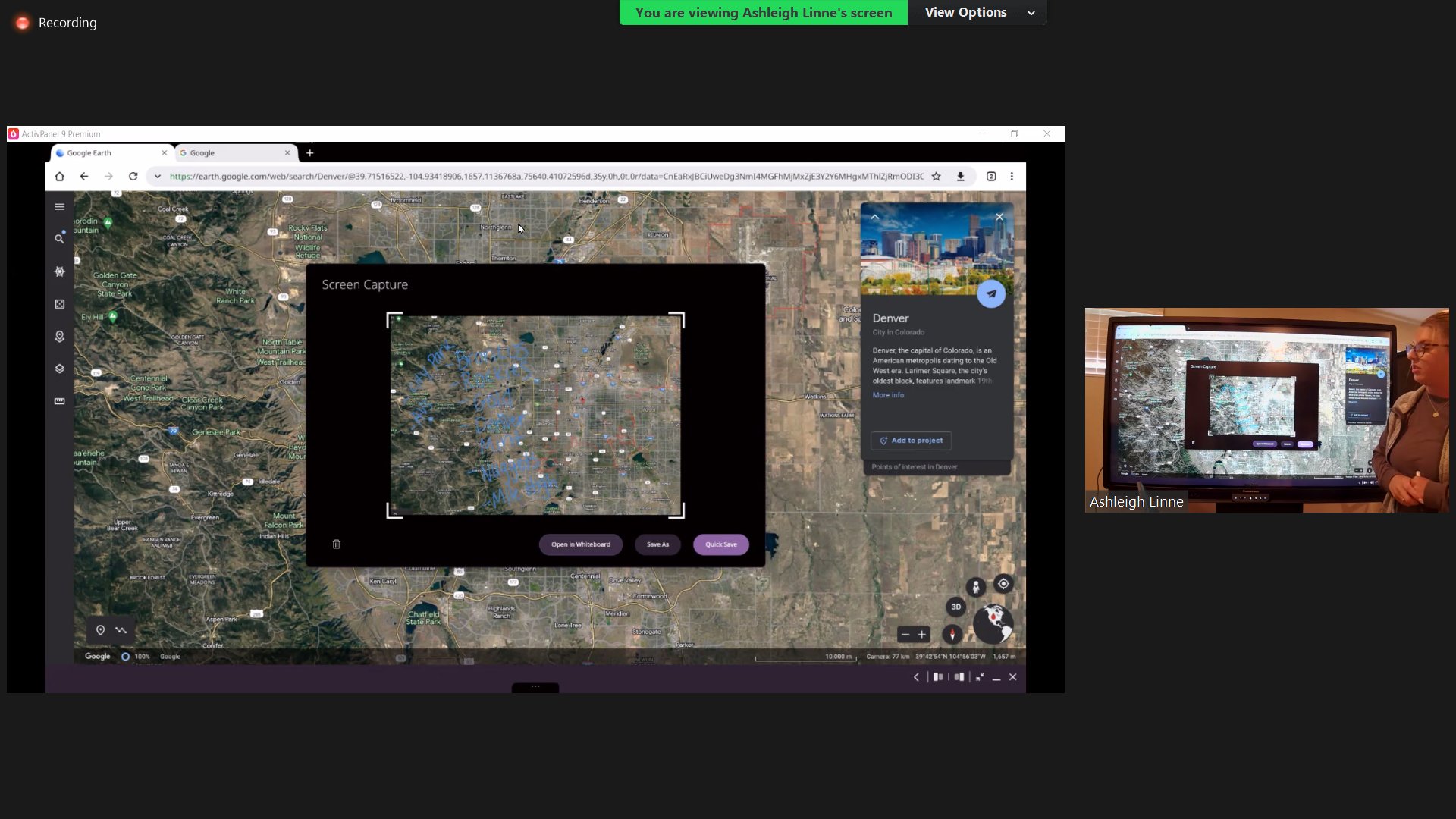The width and height of the screenshot is (1456, 819).
Task: Open the Google Earth search tool
Action: (59, 239)
